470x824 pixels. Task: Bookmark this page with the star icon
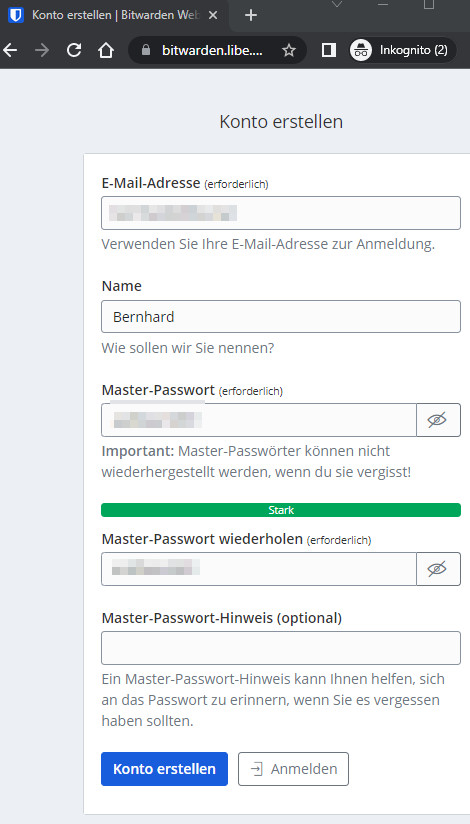[x=289, y=50]
